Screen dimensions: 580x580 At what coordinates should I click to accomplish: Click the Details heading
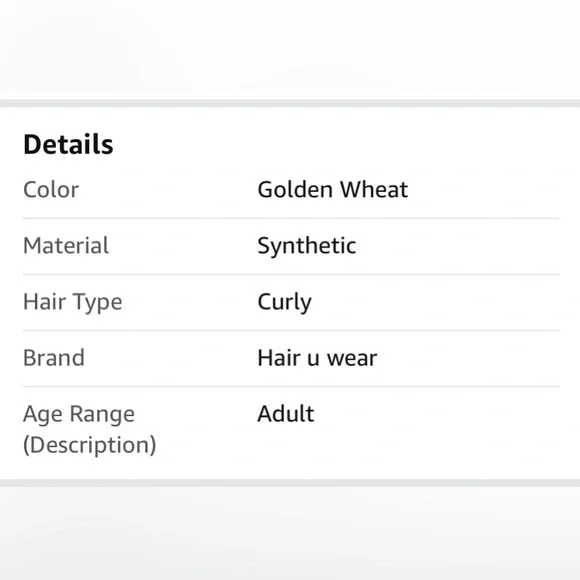point(68,144)
